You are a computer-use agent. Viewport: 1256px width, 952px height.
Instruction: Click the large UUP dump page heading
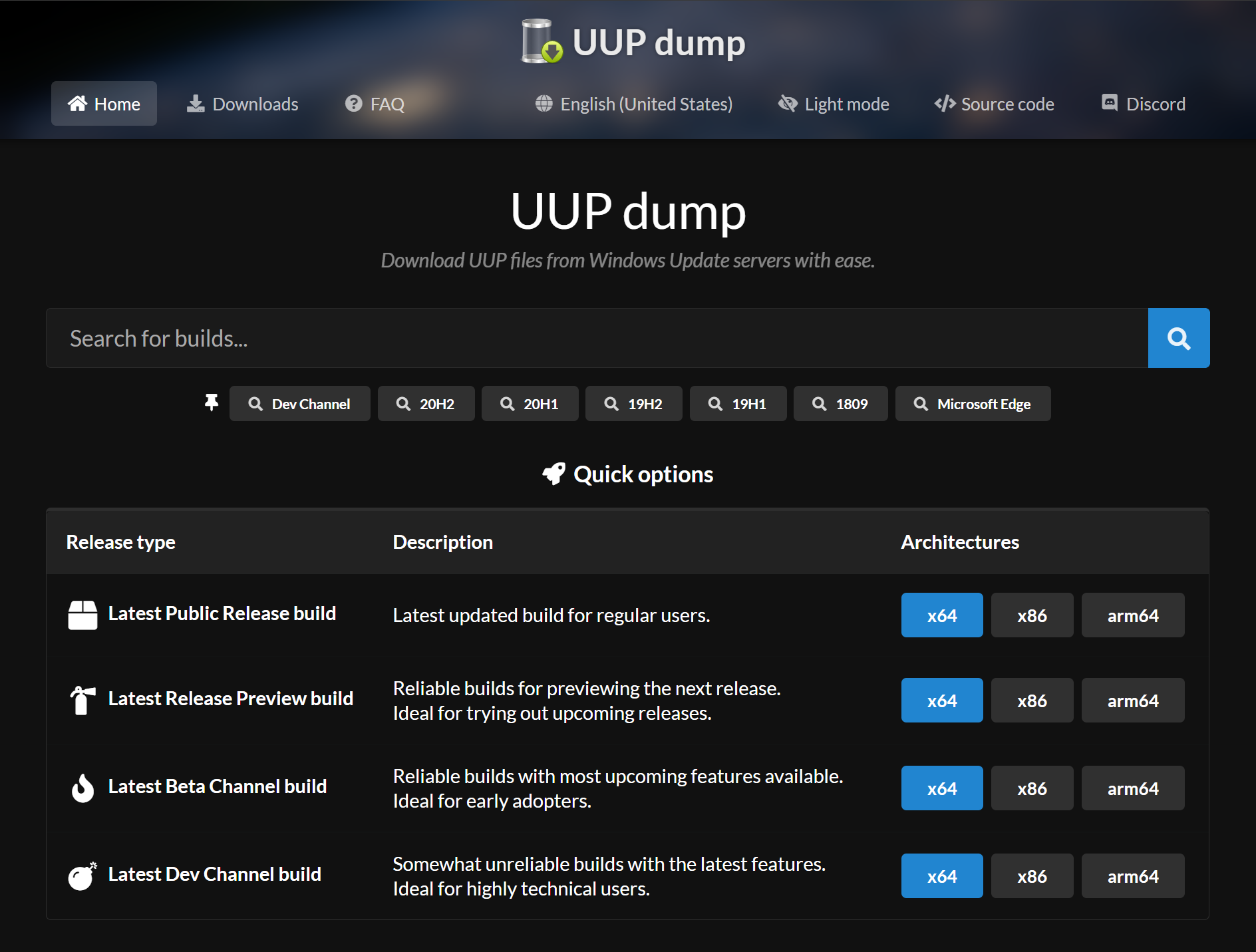(628, 212)
